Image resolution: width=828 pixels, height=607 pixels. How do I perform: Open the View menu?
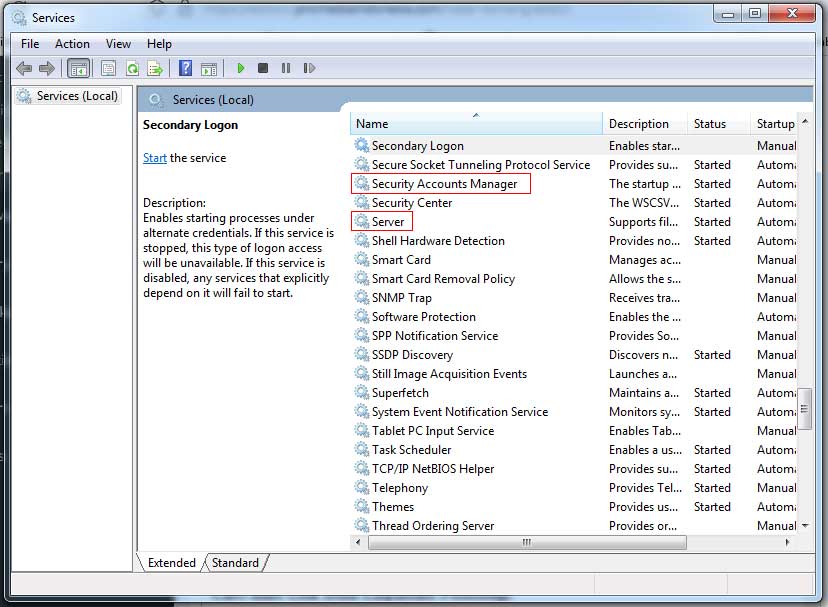(x=118, y=44)
